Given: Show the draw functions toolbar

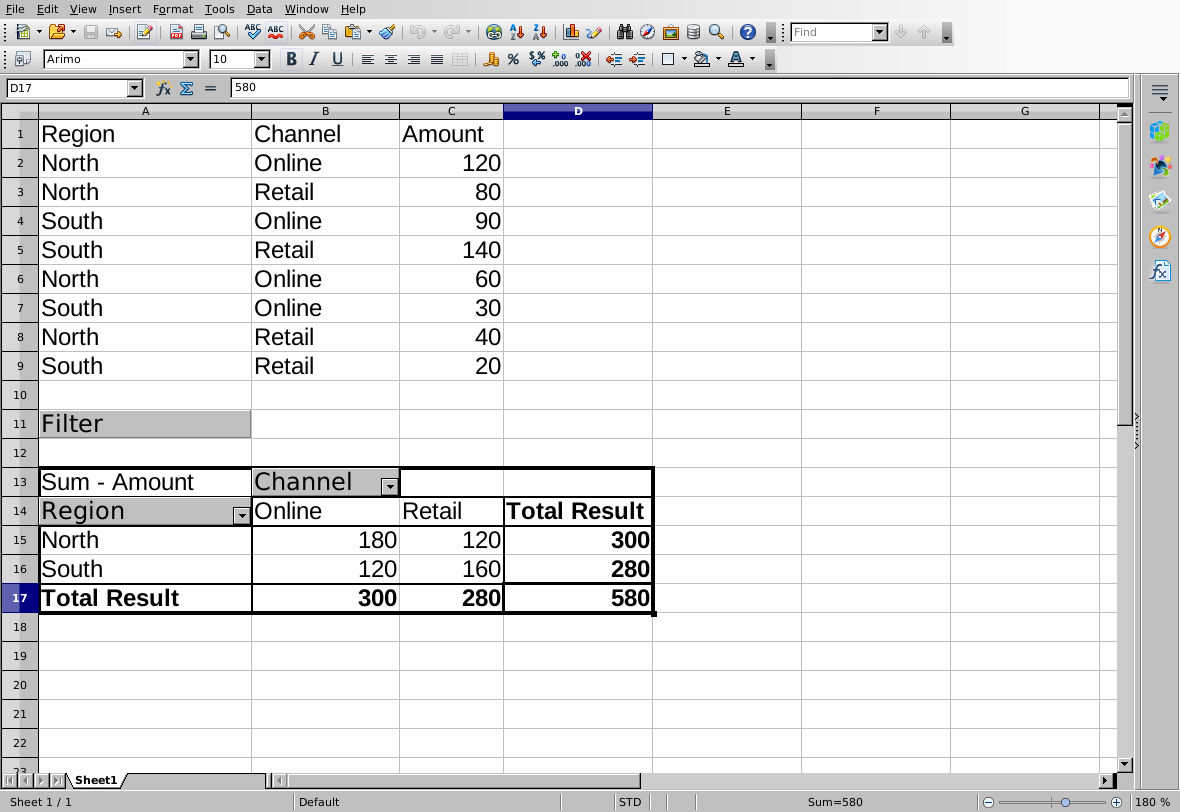Looking at the screenshot, I should coord(594,32).
